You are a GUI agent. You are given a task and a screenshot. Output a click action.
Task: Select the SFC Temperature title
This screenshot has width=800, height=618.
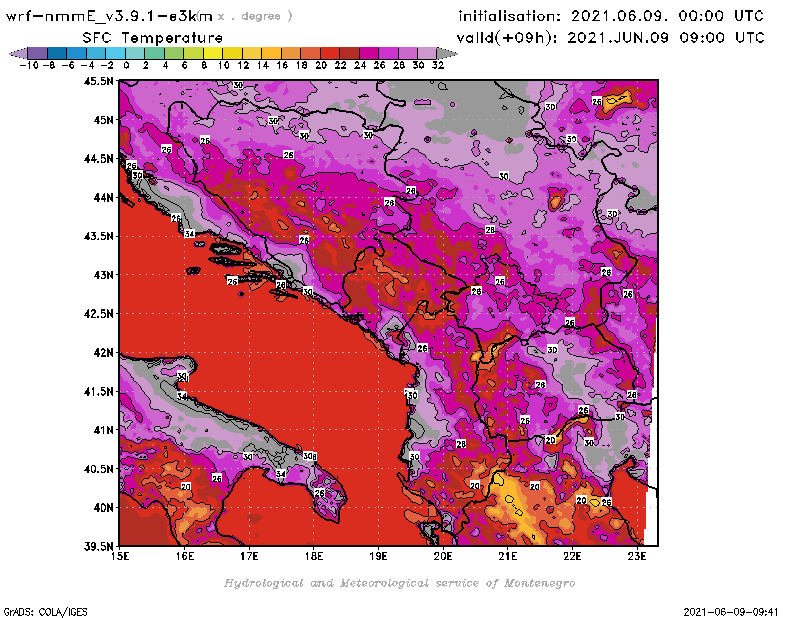click(153, 38)
